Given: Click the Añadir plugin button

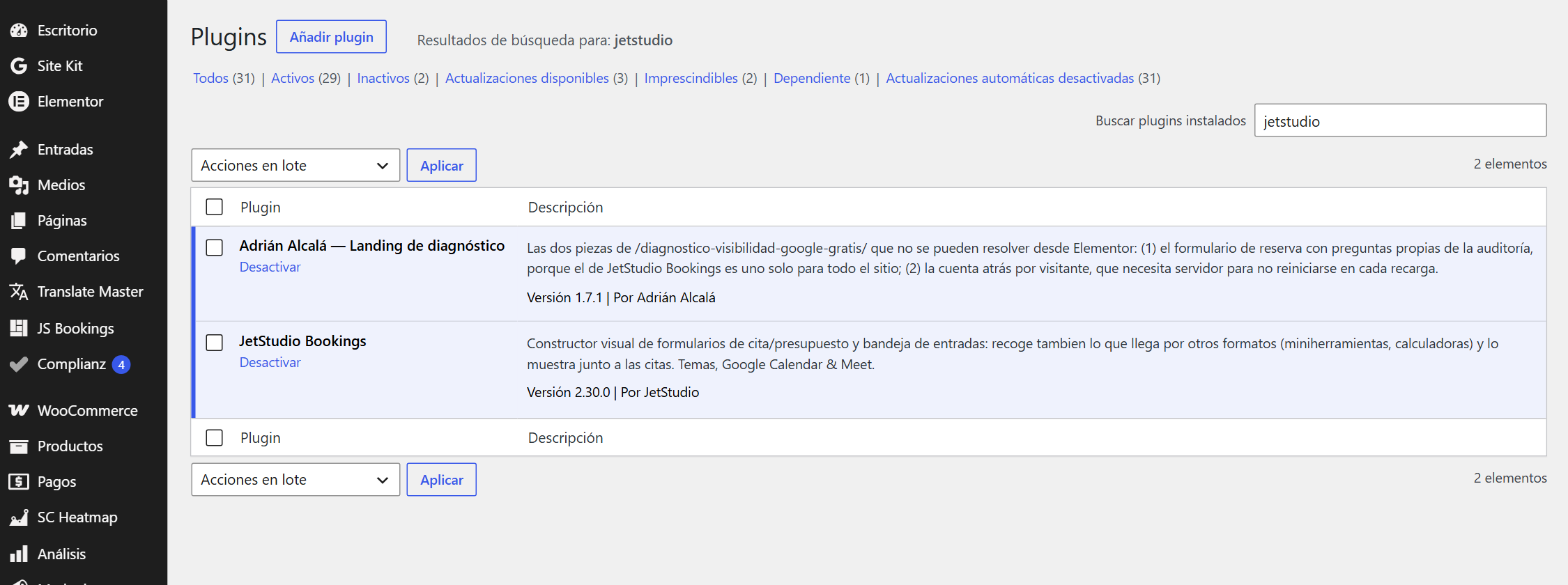Looking at the screenshot, I should [332, 37].
